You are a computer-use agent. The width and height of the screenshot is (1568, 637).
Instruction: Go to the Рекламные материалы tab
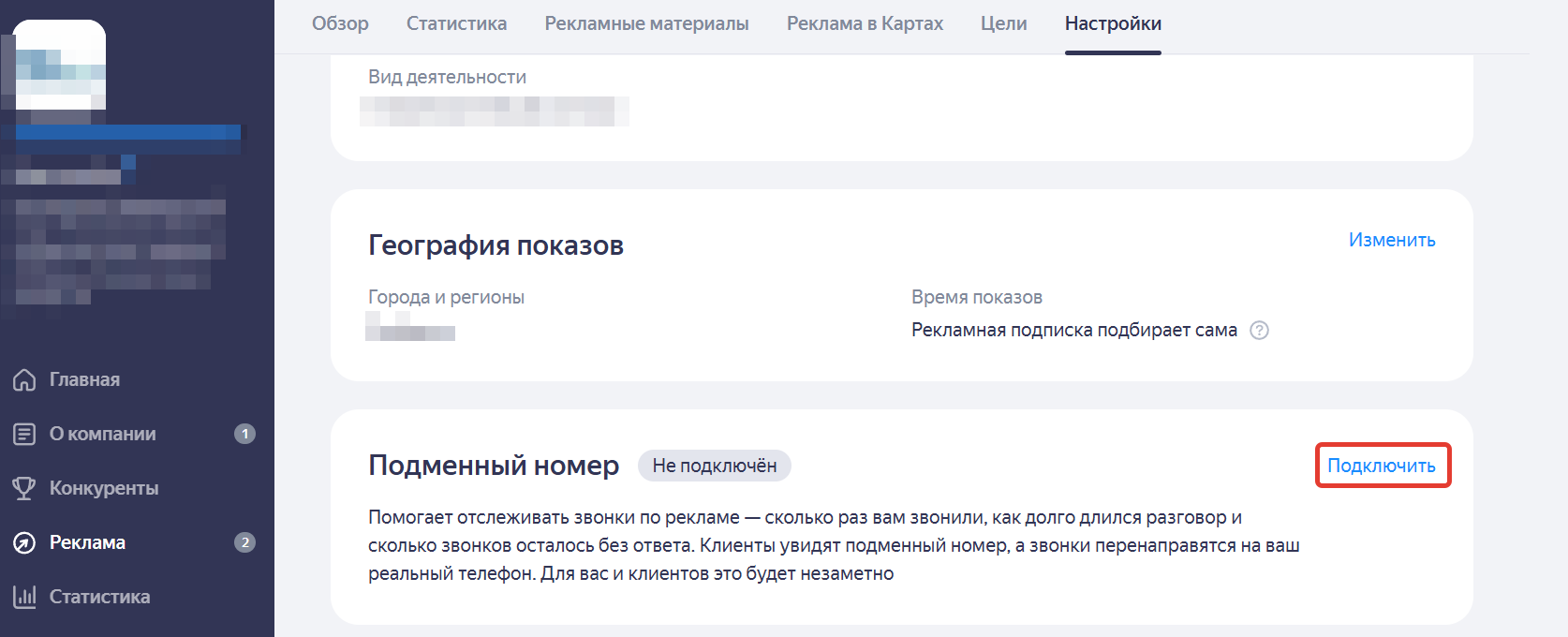tap(646, 23)
